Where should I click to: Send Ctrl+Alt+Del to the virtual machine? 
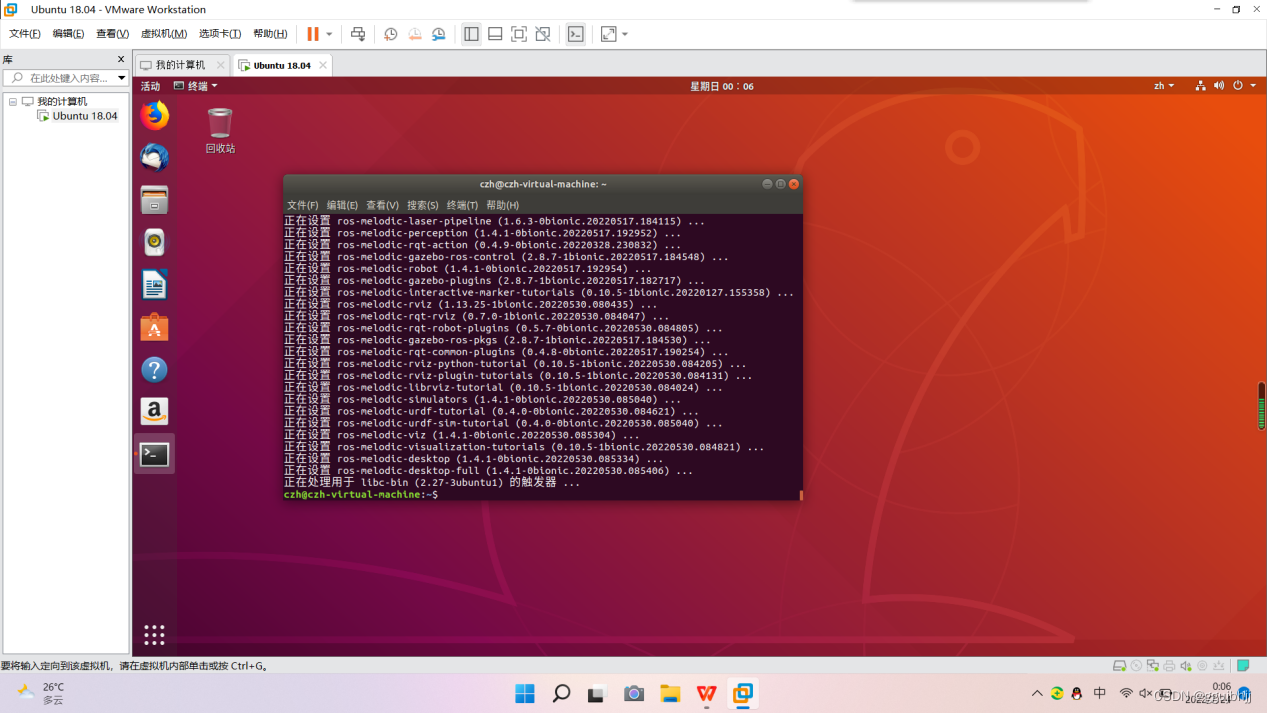tap(358, 34)
